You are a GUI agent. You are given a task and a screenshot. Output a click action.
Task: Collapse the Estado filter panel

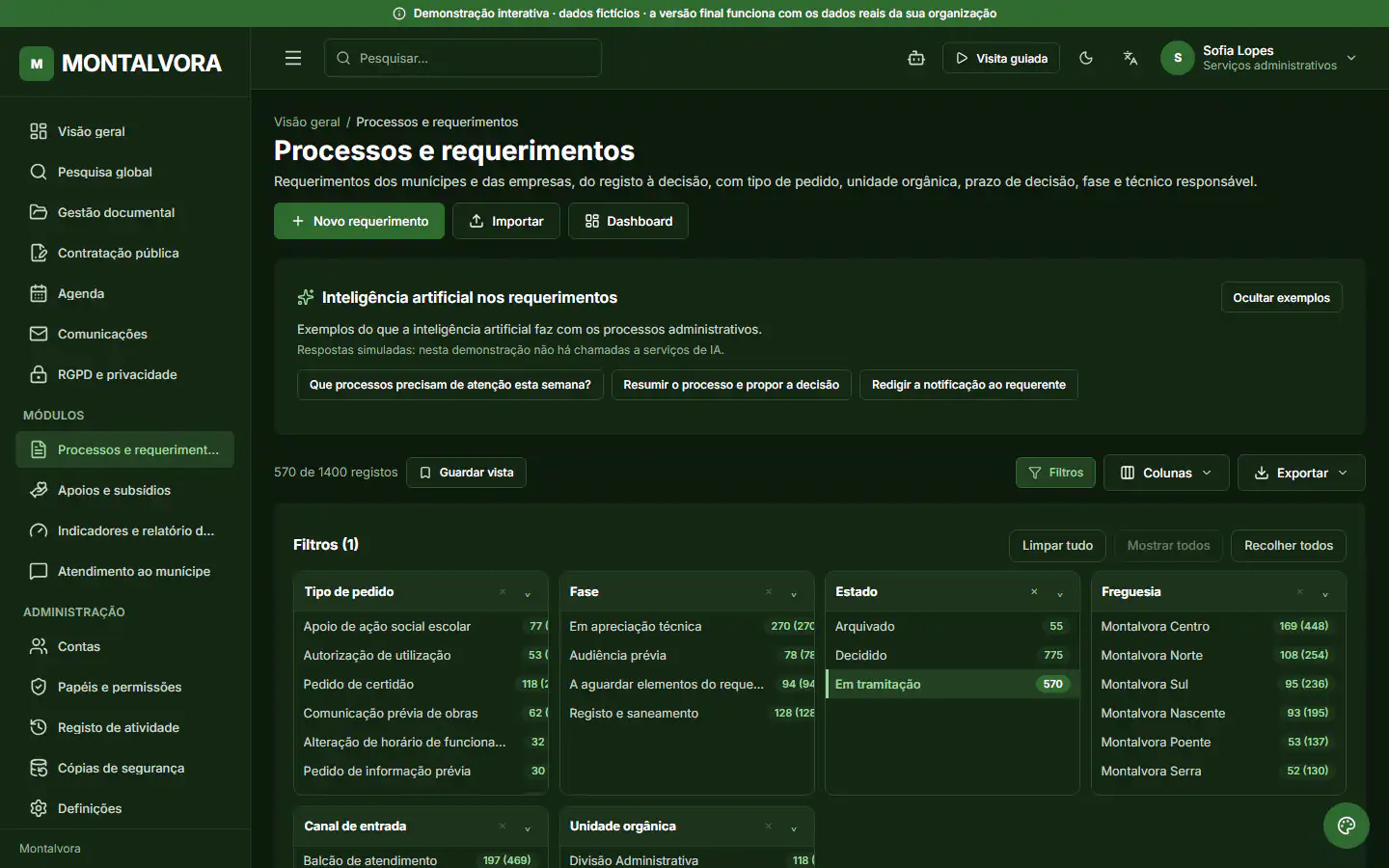pos(1060,593)
